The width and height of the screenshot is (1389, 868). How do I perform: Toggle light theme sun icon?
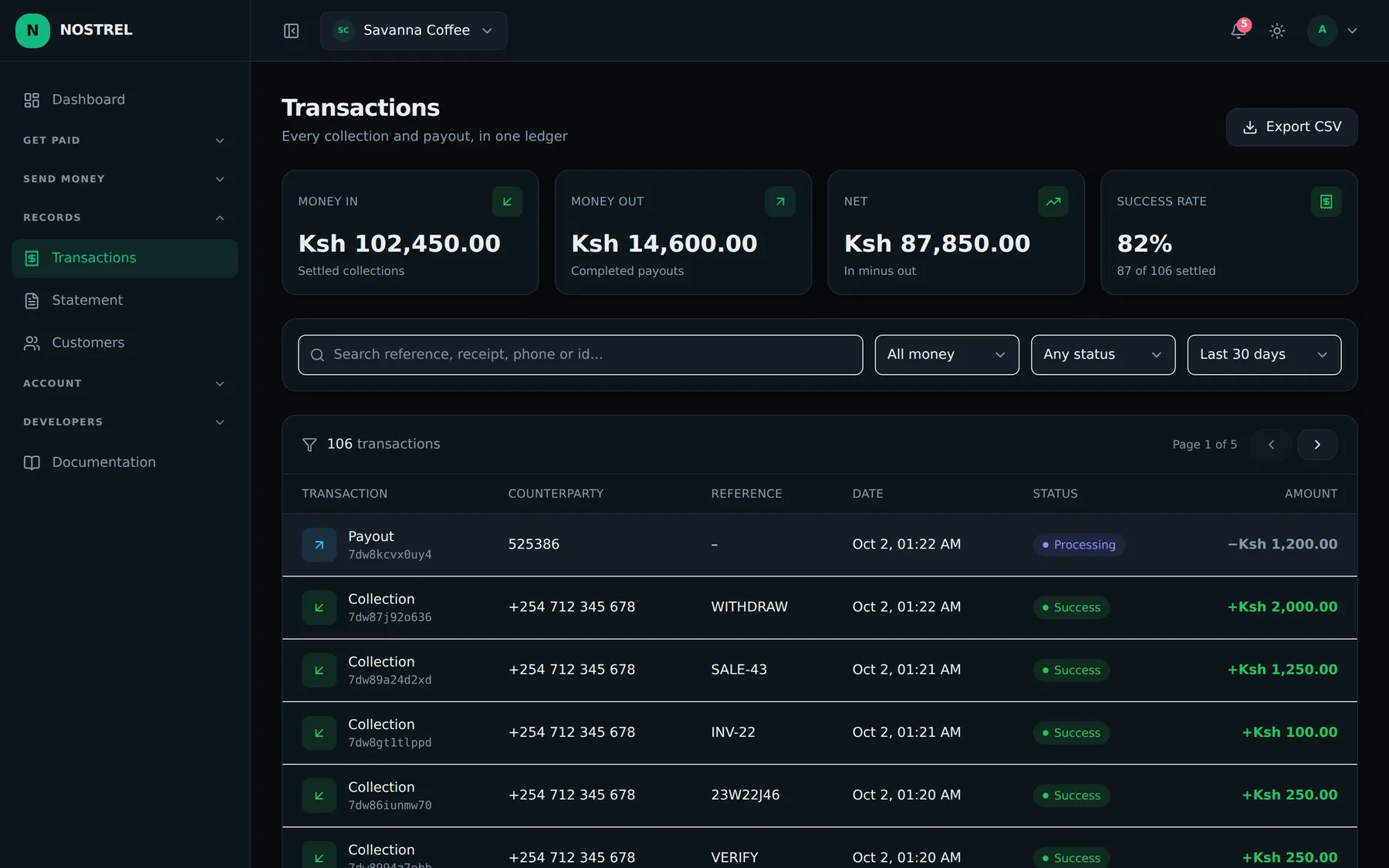(1277, 31)
